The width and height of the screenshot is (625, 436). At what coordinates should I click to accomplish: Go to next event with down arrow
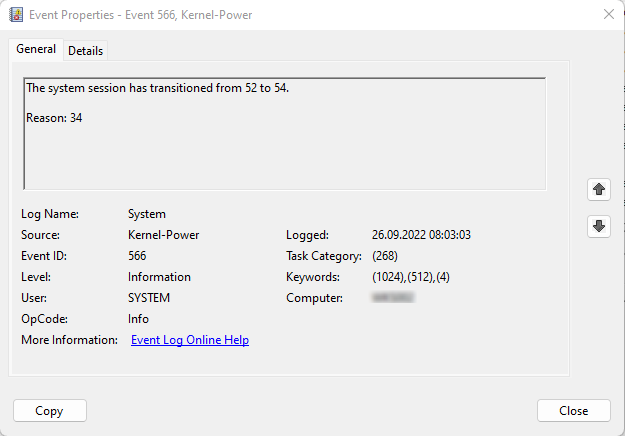(599, 226)
